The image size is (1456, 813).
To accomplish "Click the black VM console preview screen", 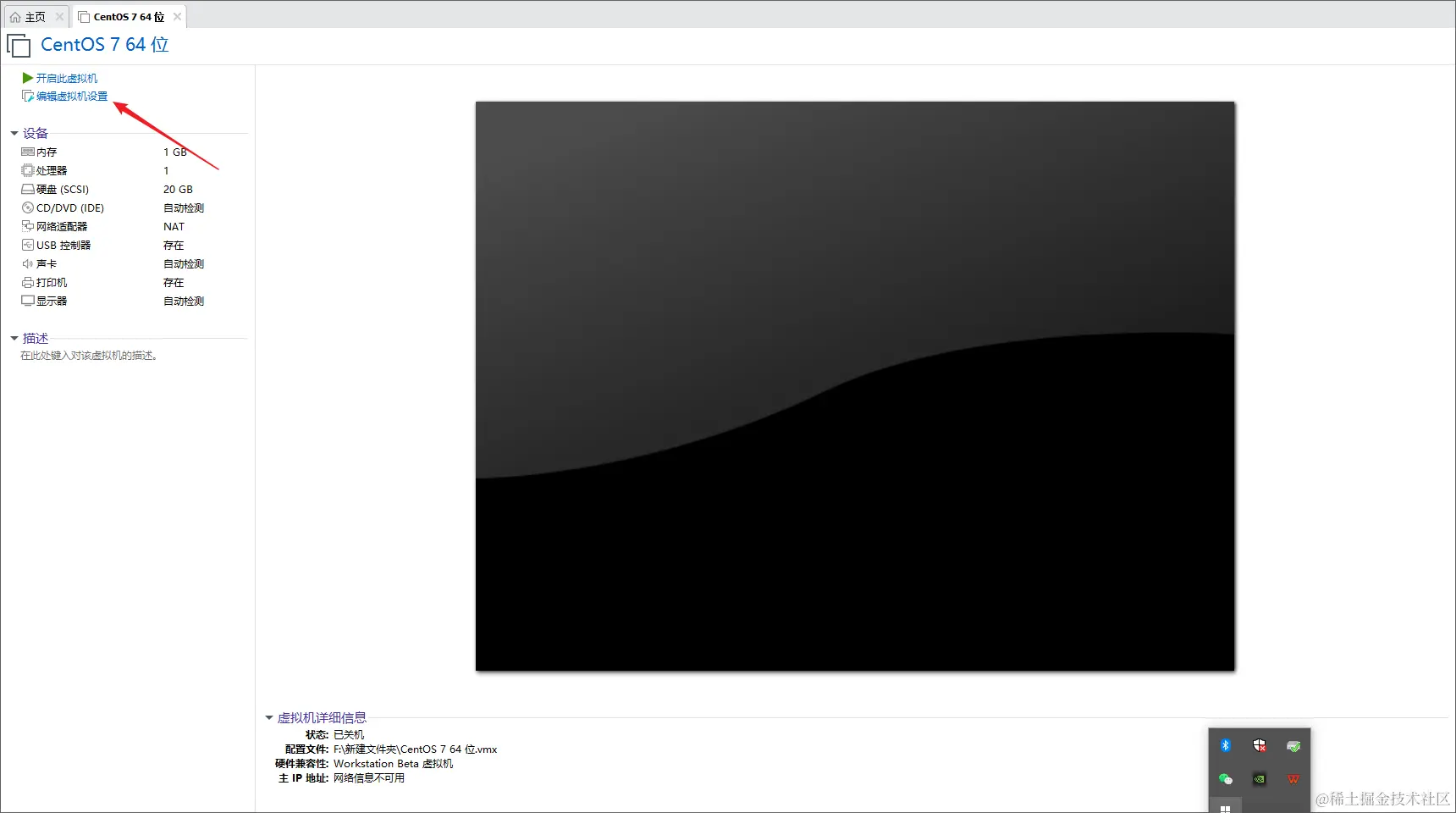I will tap(854, 385).
